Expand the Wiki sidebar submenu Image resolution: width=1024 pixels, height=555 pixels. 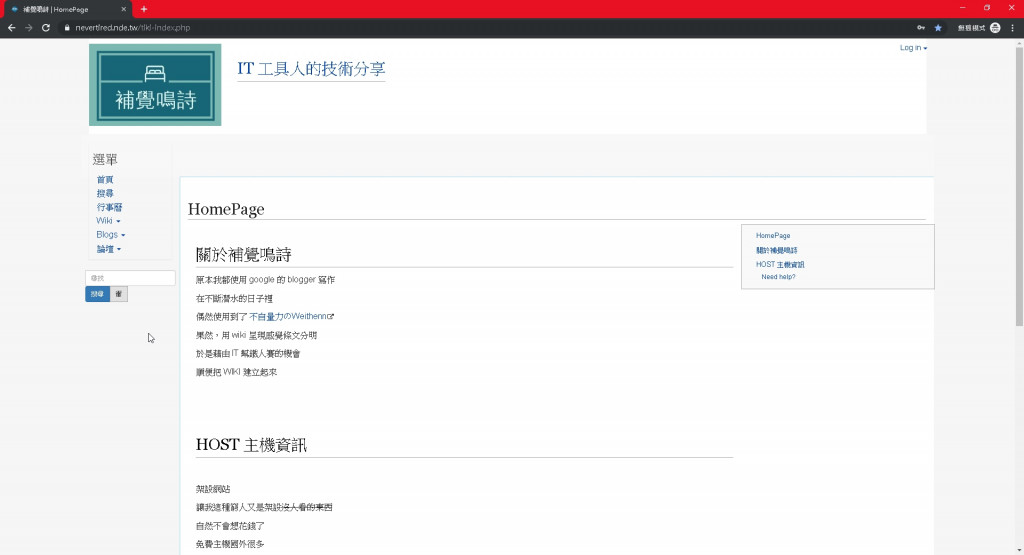click(108, 221)
